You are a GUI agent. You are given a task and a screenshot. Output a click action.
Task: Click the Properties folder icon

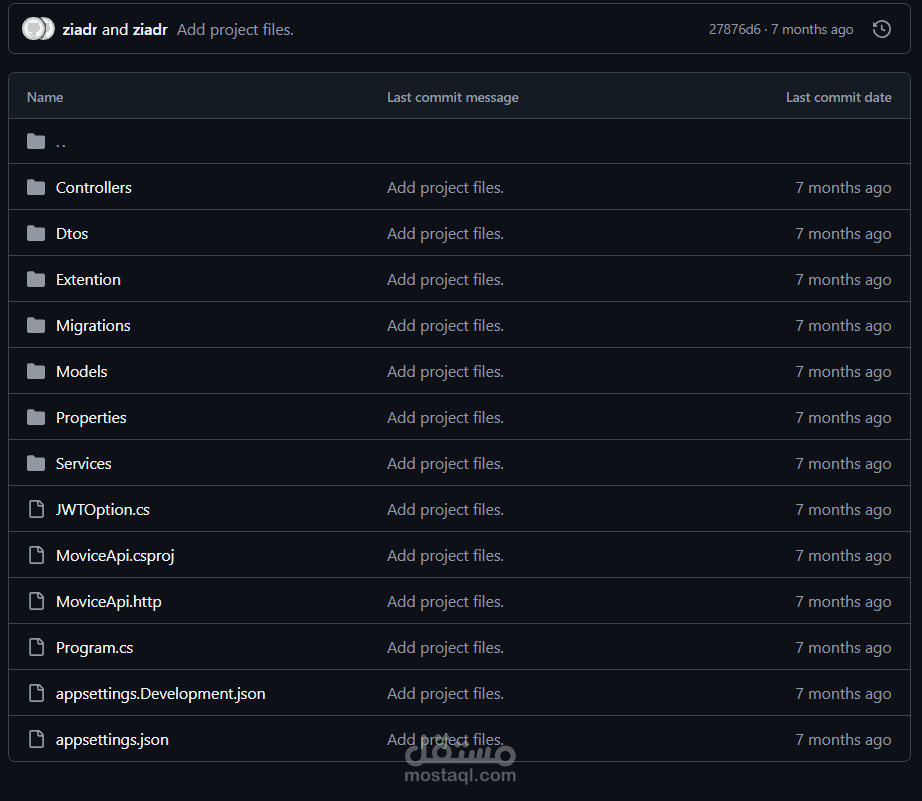click(36, 418)
